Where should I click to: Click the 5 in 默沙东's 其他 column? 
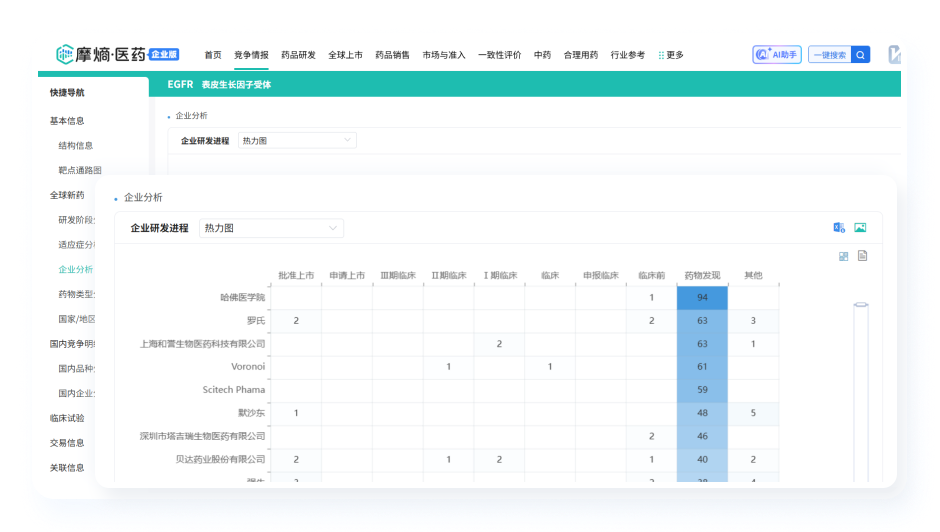(x=753, y=413)
